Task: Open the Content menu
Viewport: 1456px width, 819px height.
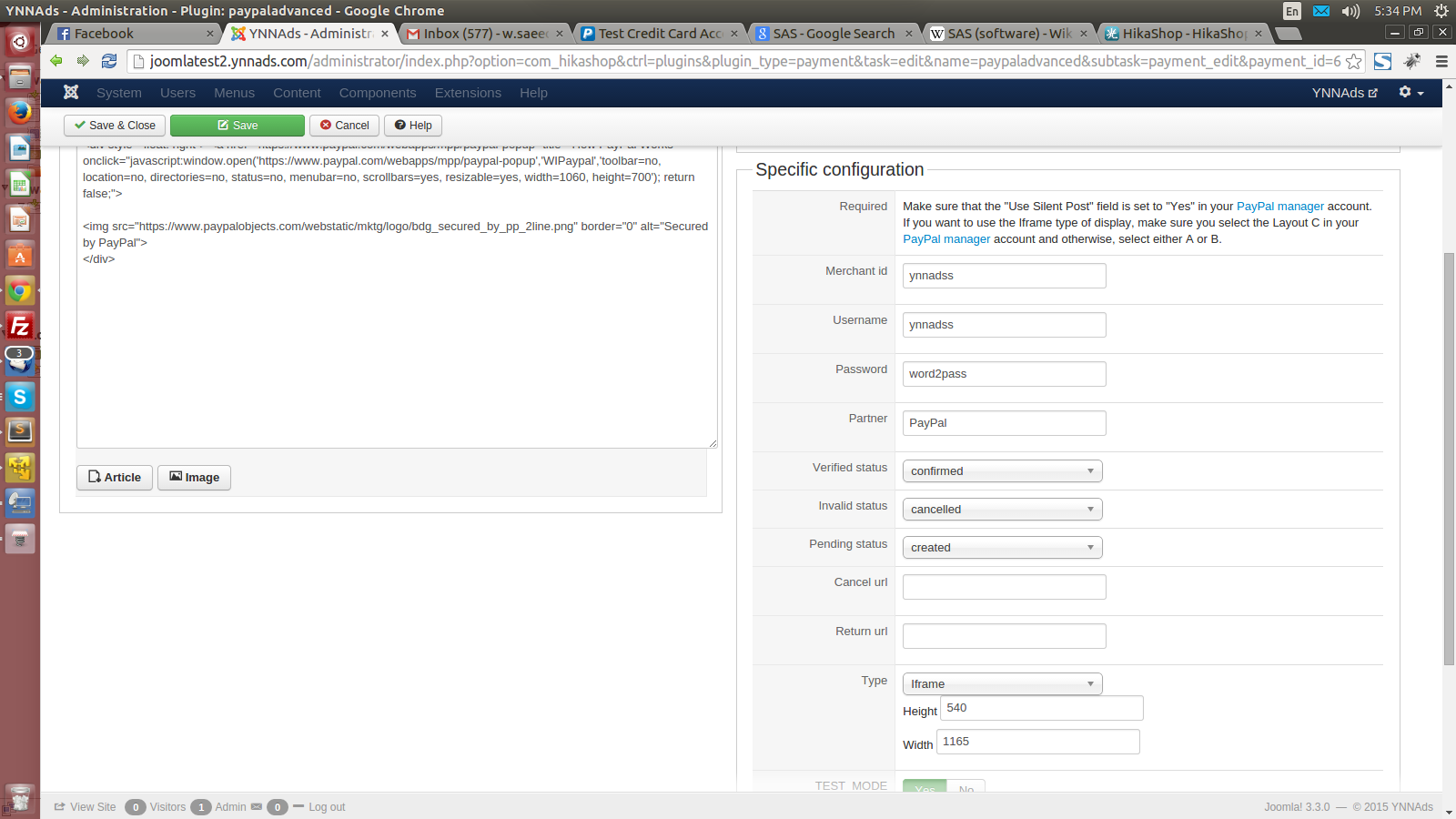Action: coord(297,93)
